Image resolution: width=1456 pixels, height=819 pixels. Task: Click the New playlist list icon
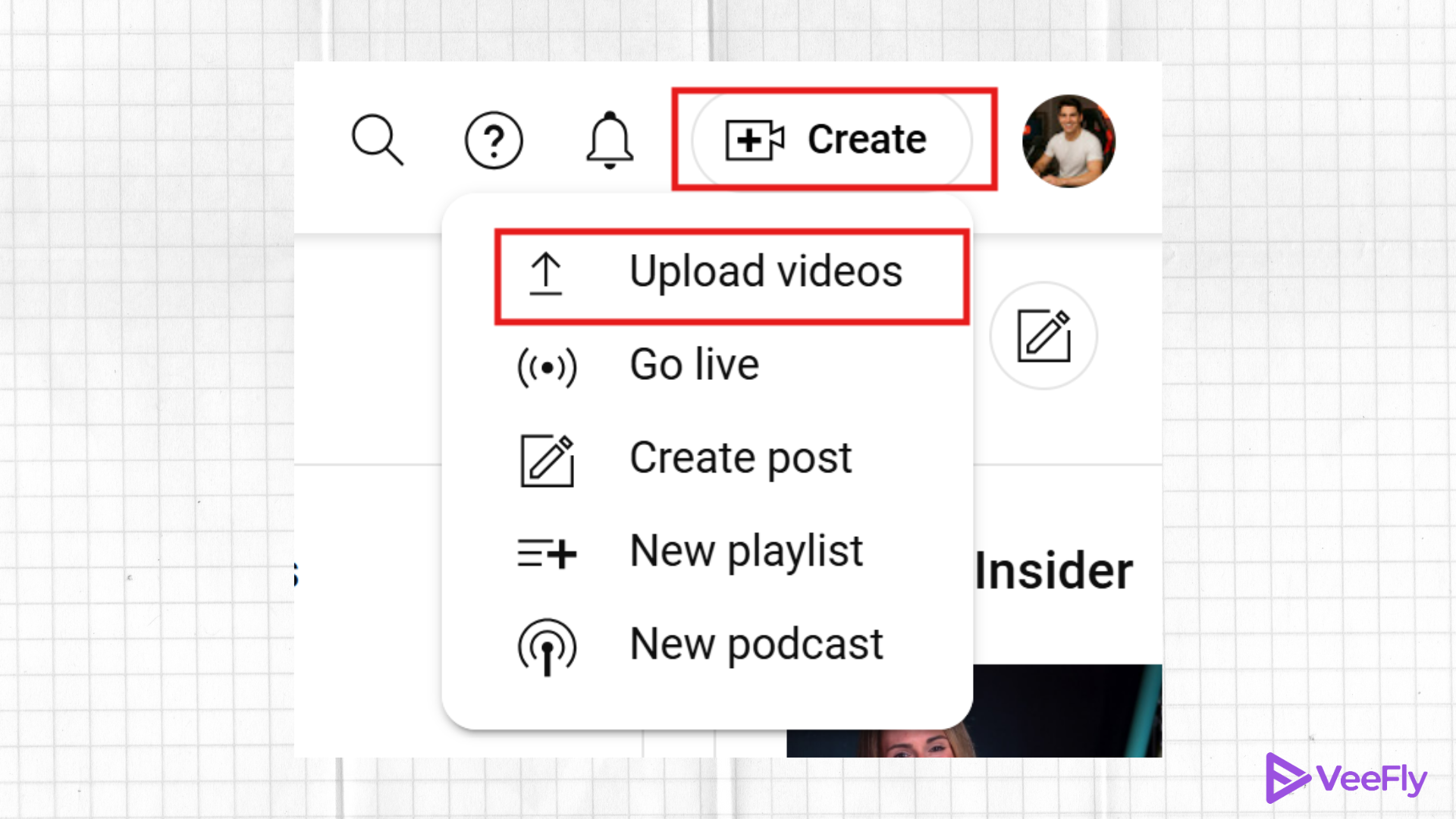click(x=547, y=552)
